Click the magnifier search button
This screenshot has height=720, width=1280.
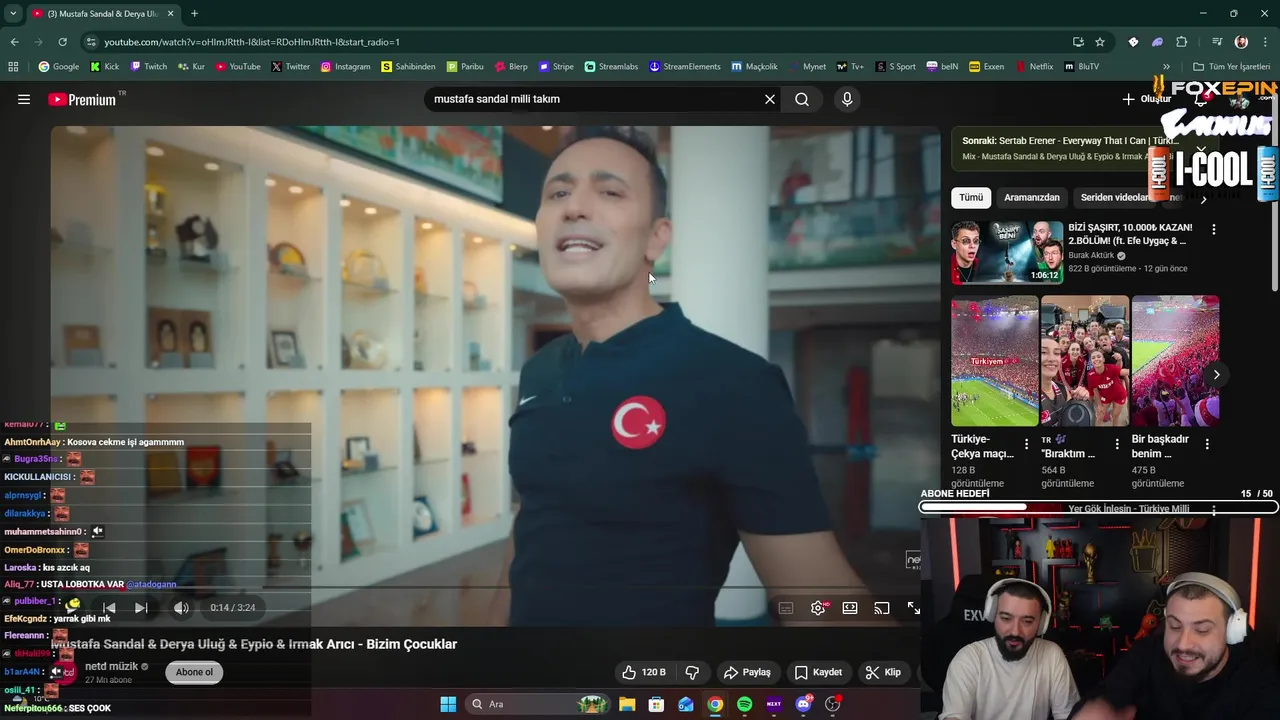tap(802, 99)
